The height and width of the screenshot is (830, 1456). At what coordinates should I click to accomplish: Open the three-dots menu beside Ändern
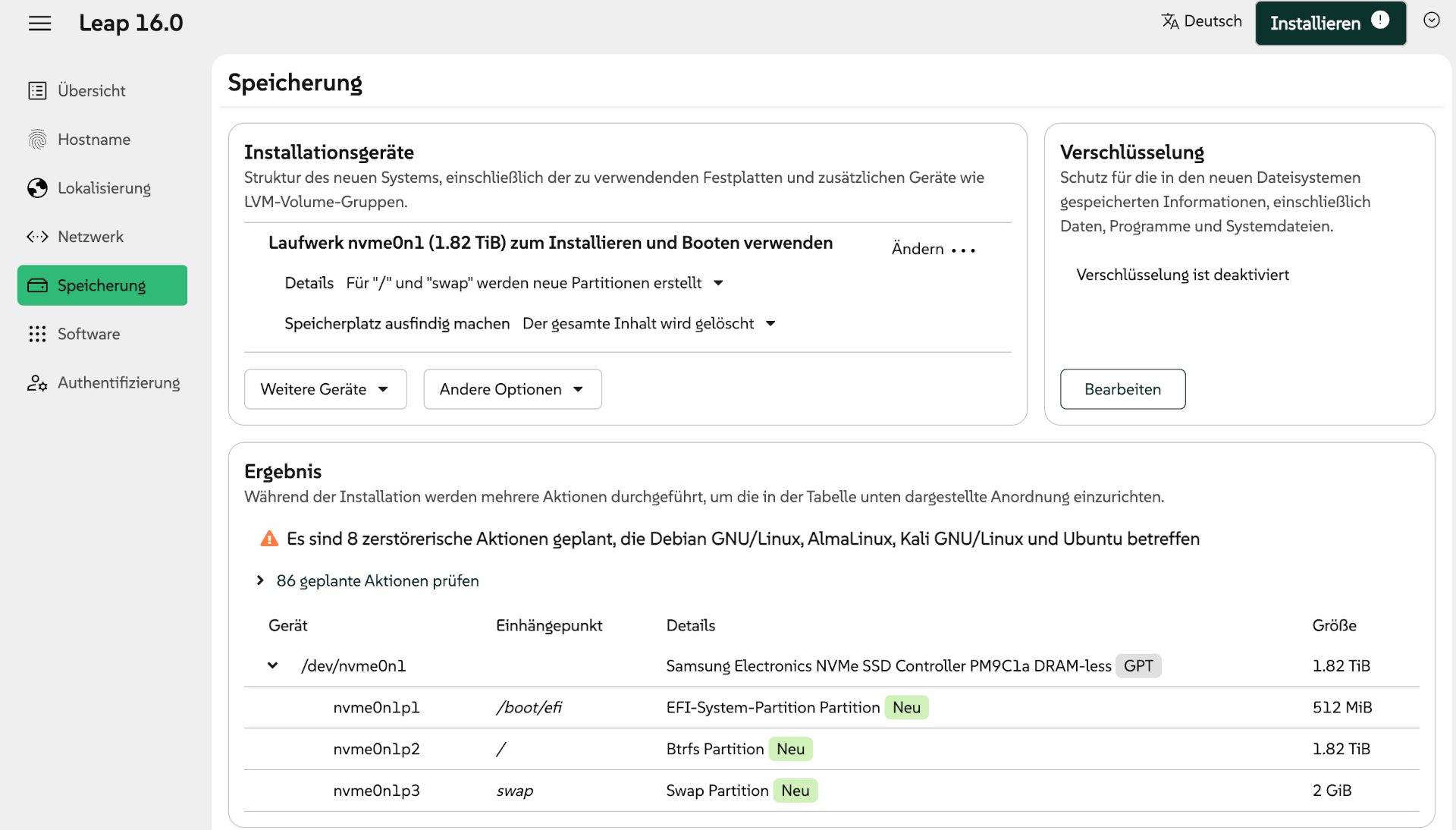pos(963,250)
